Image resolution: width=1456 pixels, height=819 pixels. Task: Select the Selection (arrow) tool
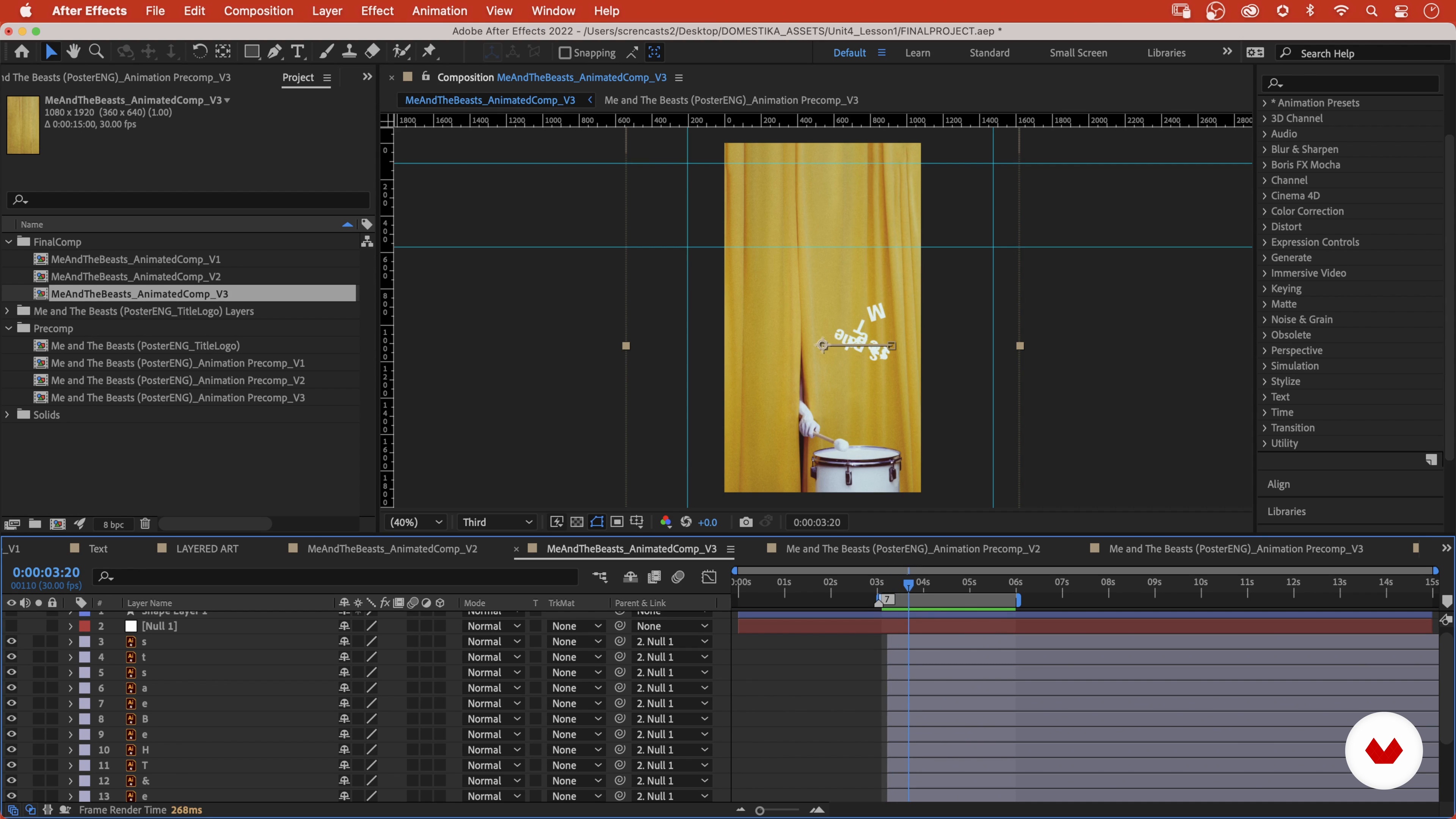51,52
